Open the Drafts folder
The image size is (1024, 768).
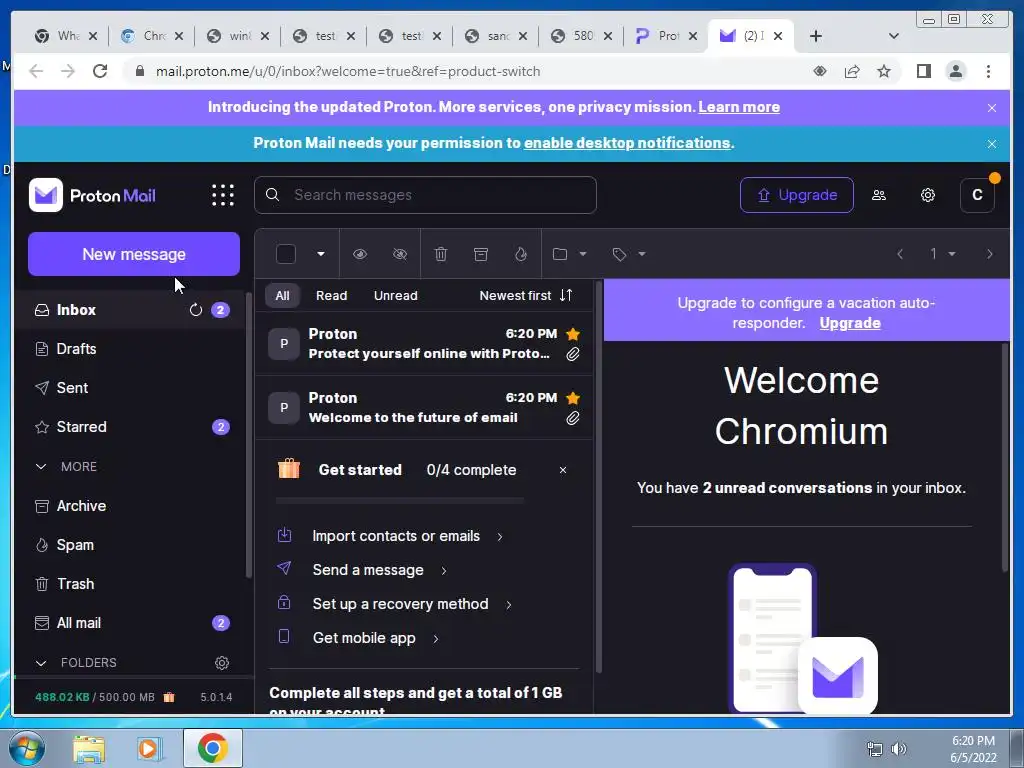[133, 349]
